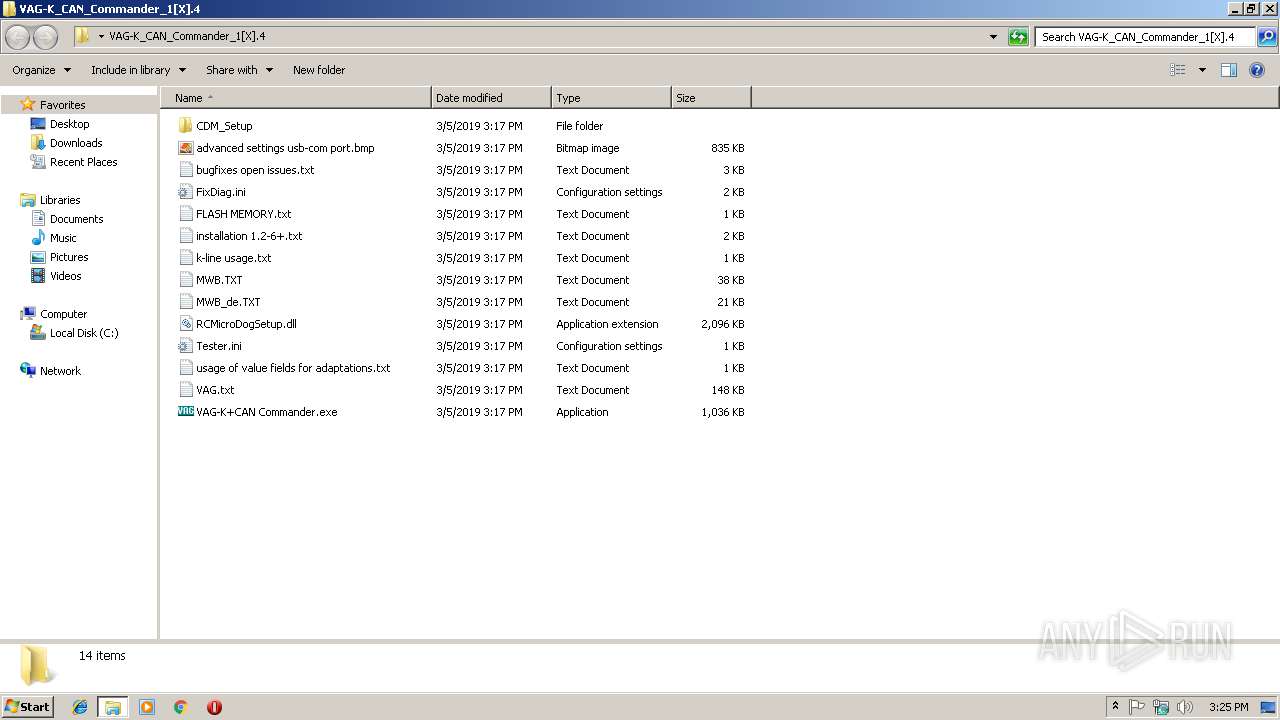This screenshot has height=720, width=1280.
Task: Click the taskbar clock 3:25 PM
Action: click(x=1228, y=707)
